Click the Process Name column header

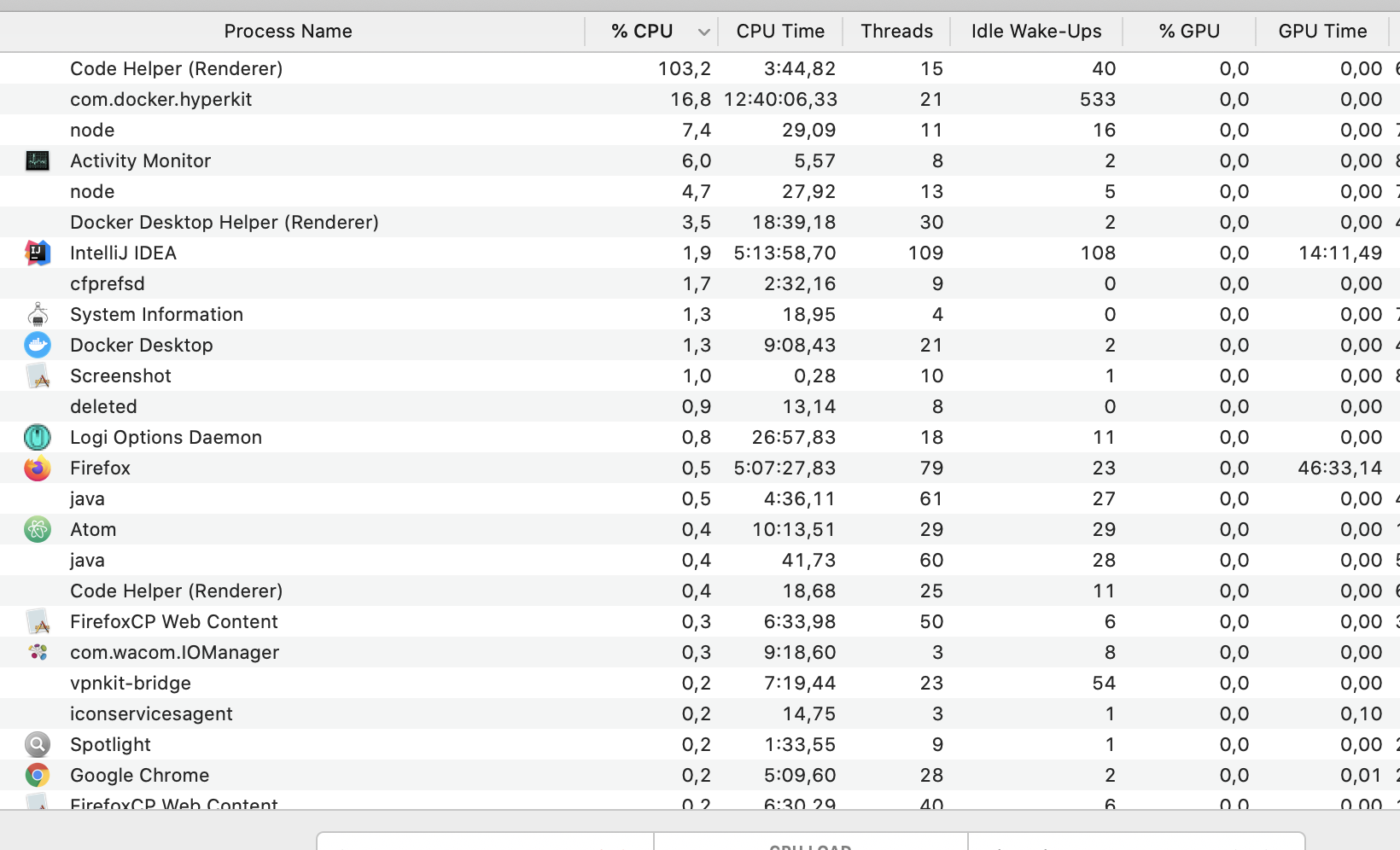point(288,31)
